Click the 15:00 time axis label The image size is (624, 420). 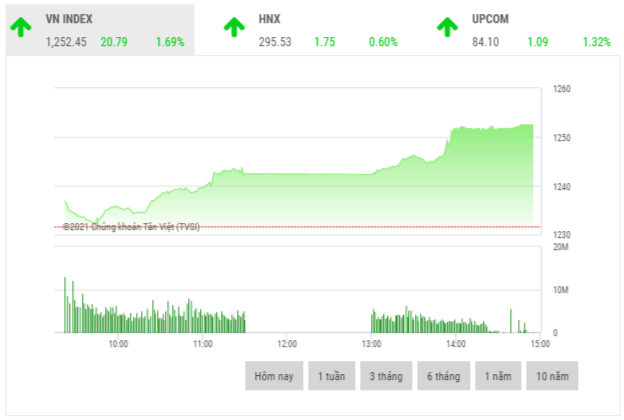click(x=540, y=343)
